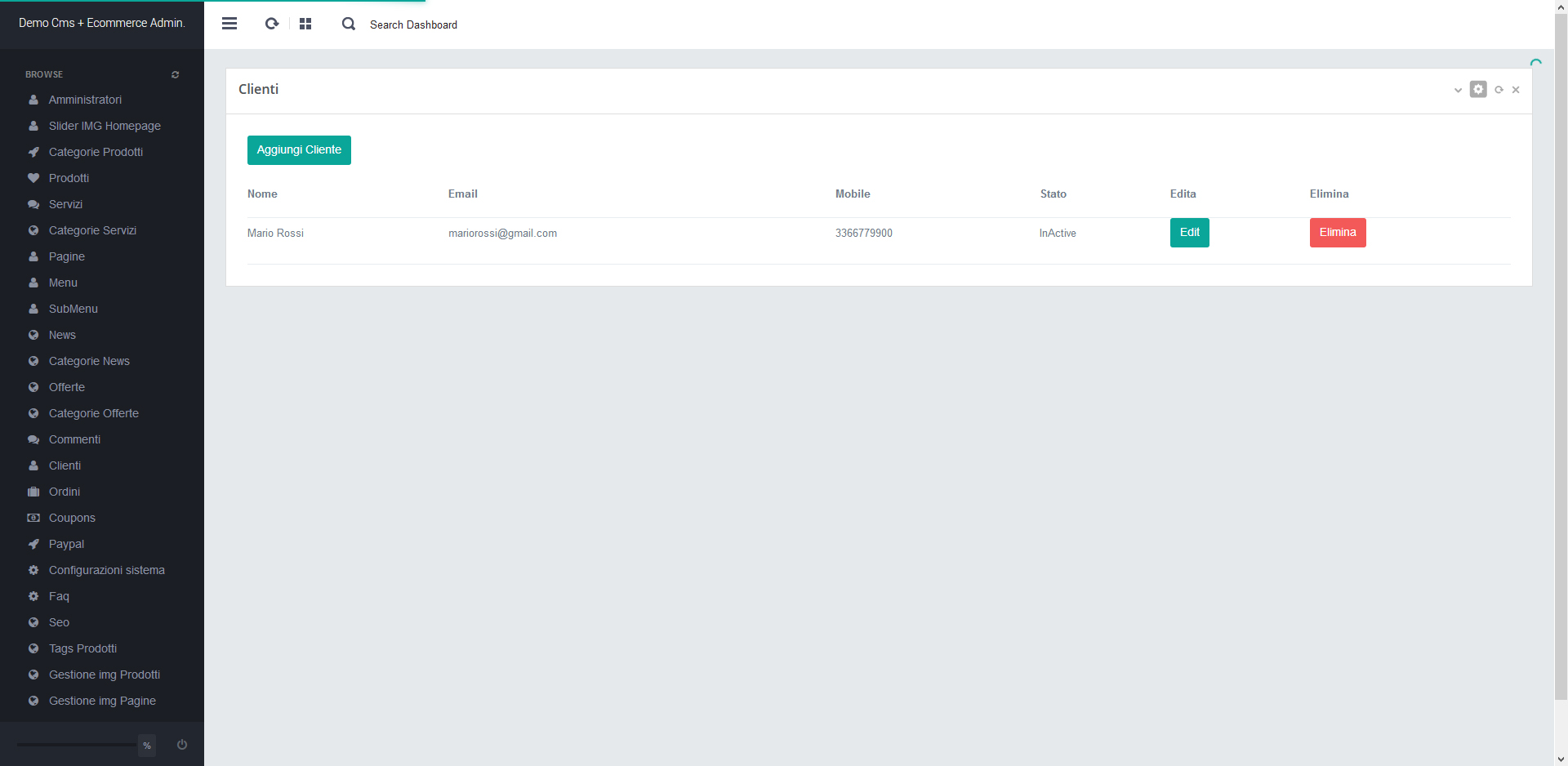Image resolution: width=1568 pixels, height=766 pixels.
Task: Refresh the BROWSE sidebar section
Action: pos(175,74)
